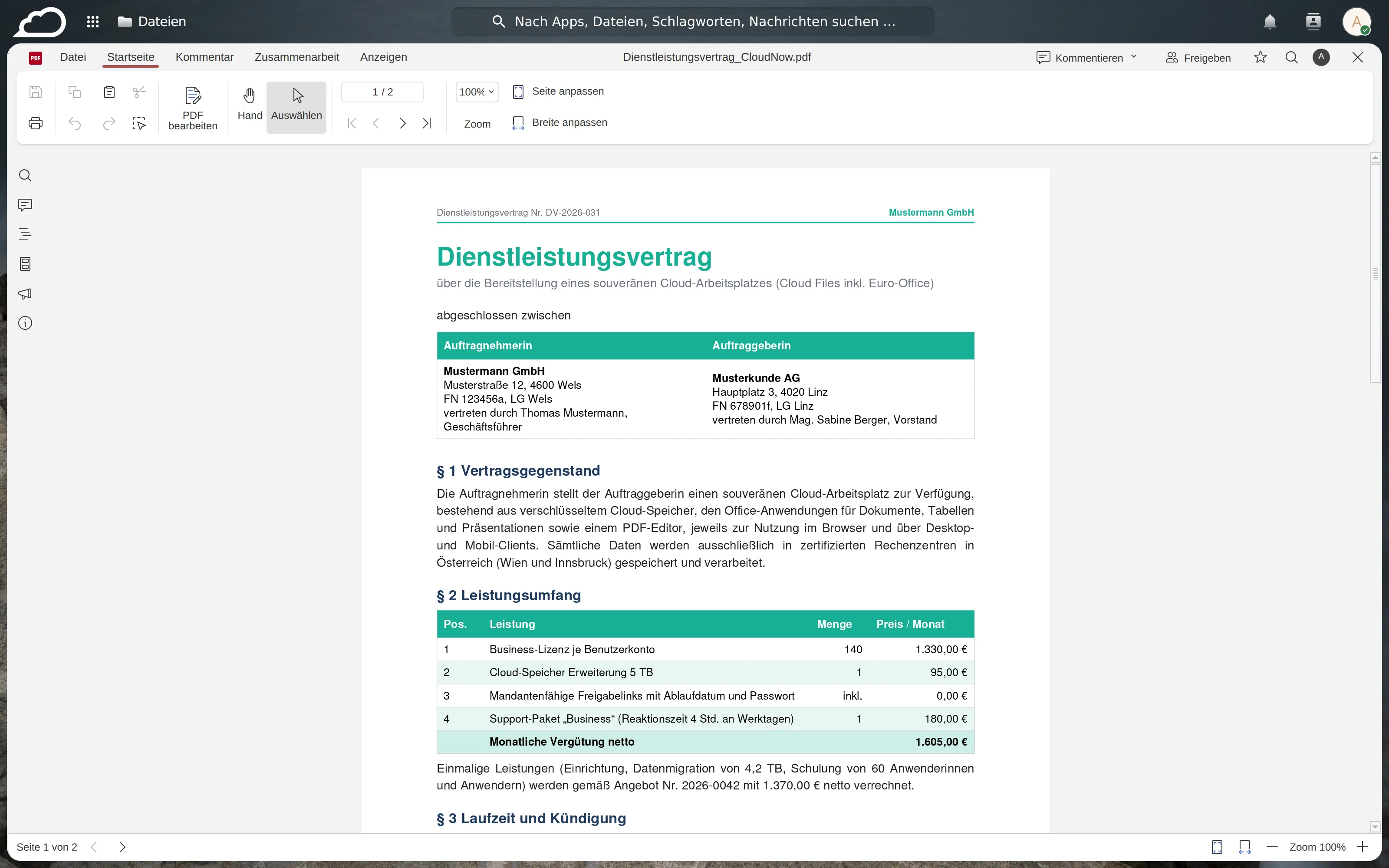Go to next page in toolbar
This screenshot has height=868, width=1389.
coord(402,123)
